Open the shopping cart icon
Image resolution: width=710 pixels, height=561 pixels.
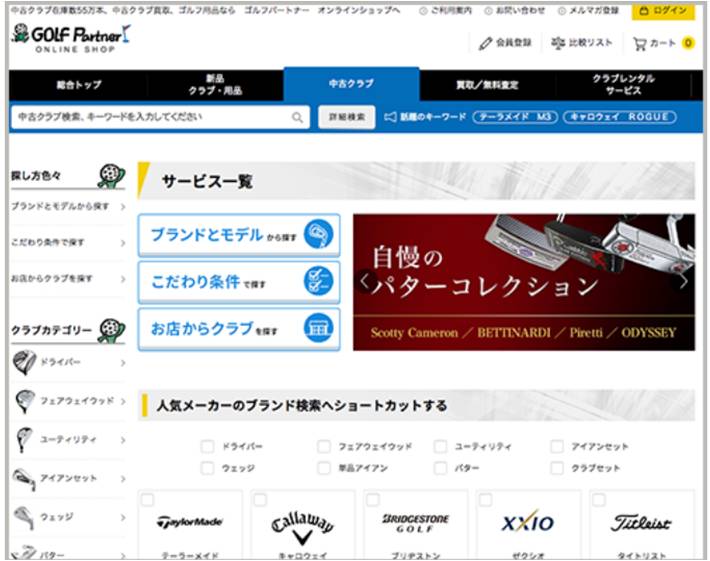pyautogui.click(x=639, y=44)
